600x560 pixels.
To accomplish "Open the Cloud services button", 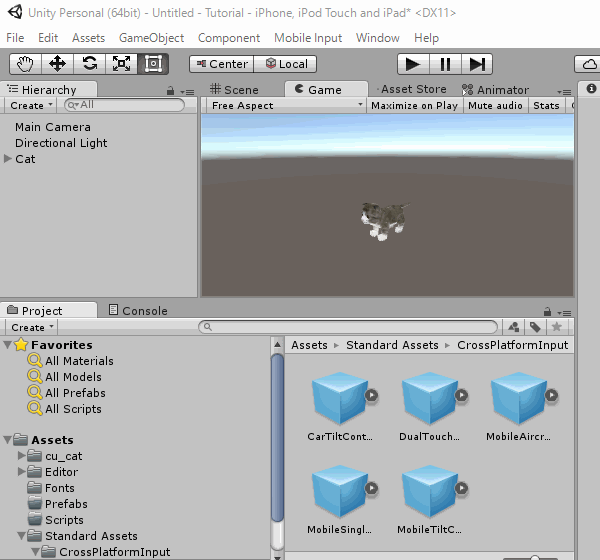I will coord(588,64).
